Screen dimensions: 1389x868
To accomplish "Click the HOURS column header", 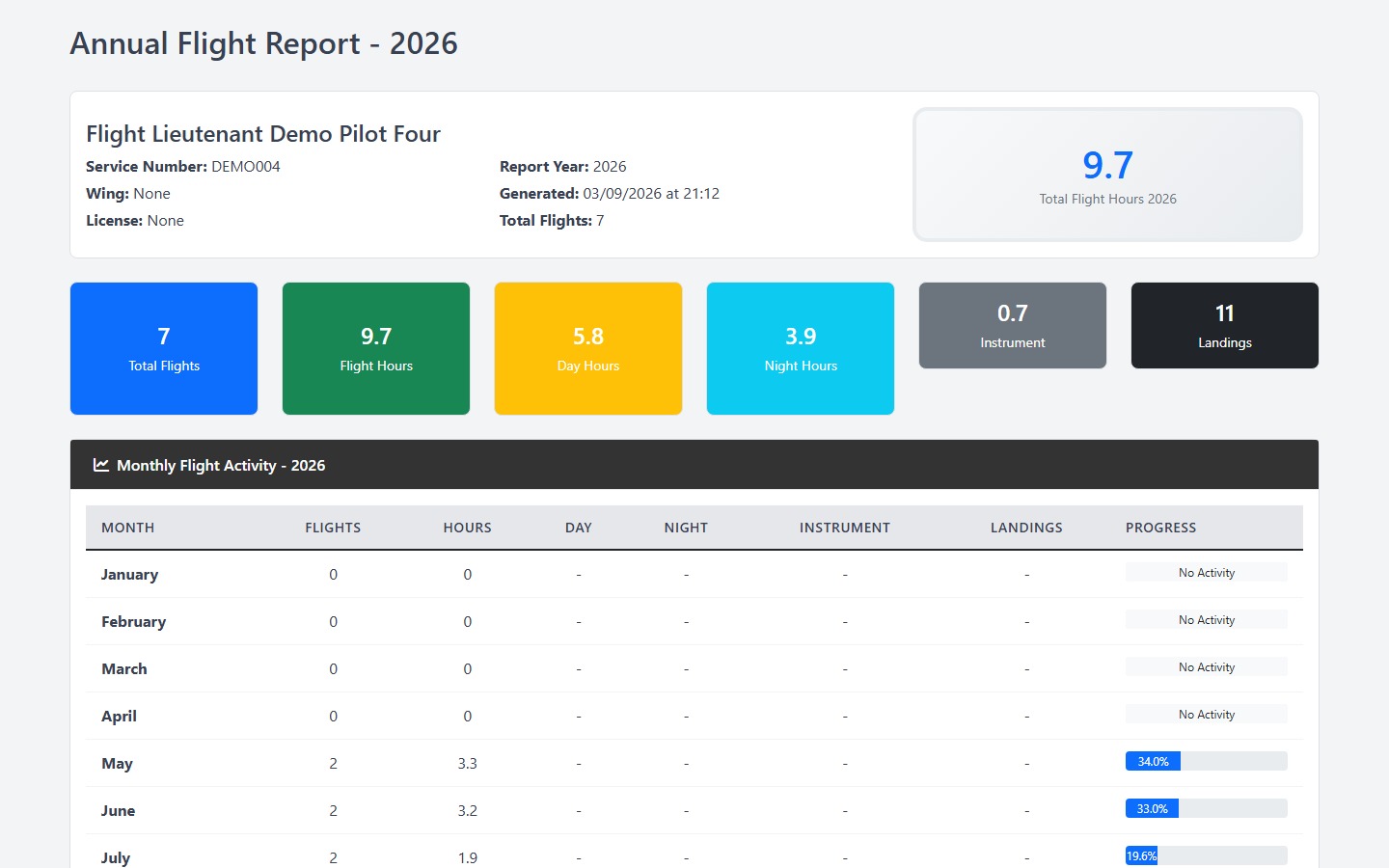I will [x=468, y=528].
